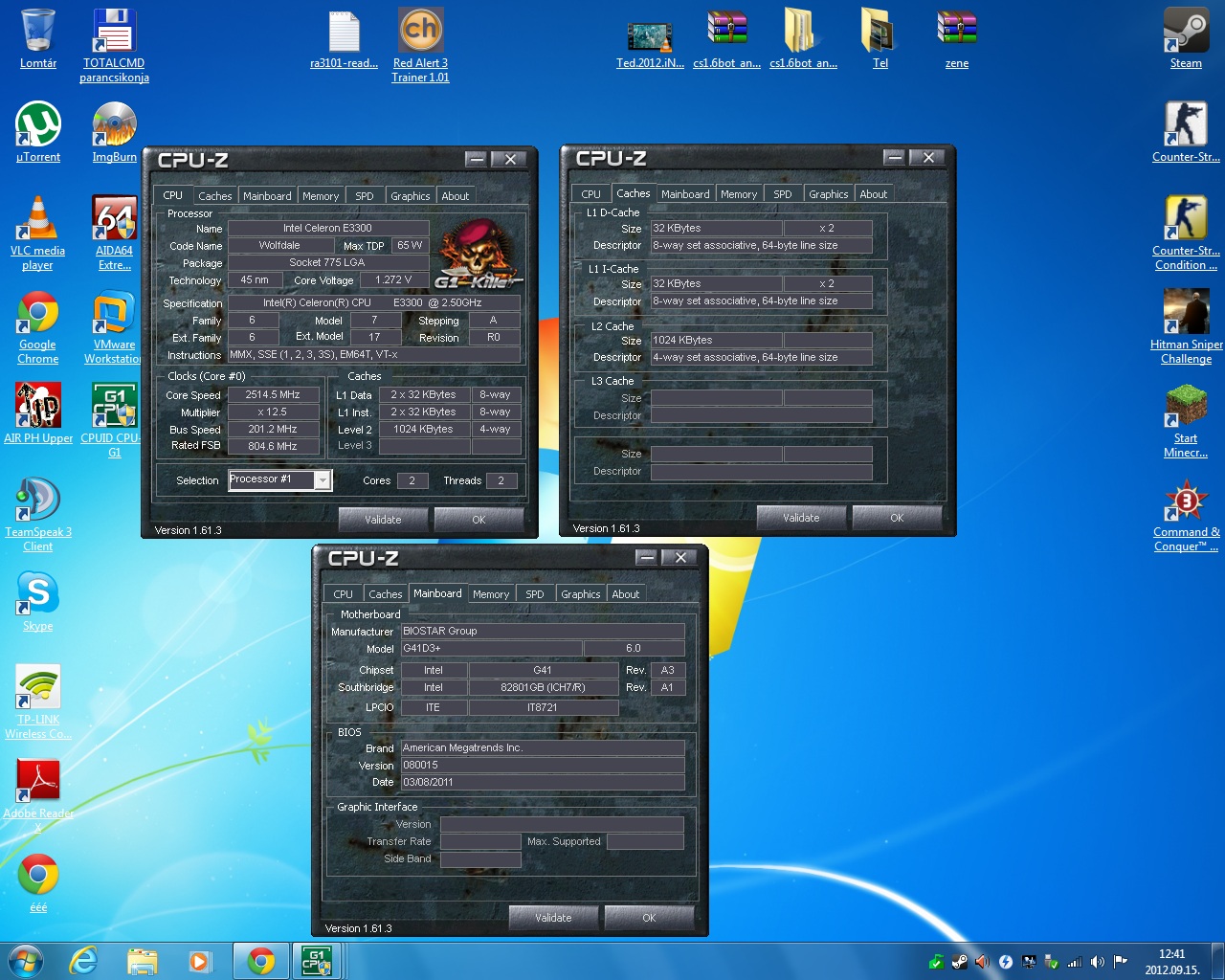
Task: Click the taskbar clock showing 12:41
Action: click(1171, 962)
